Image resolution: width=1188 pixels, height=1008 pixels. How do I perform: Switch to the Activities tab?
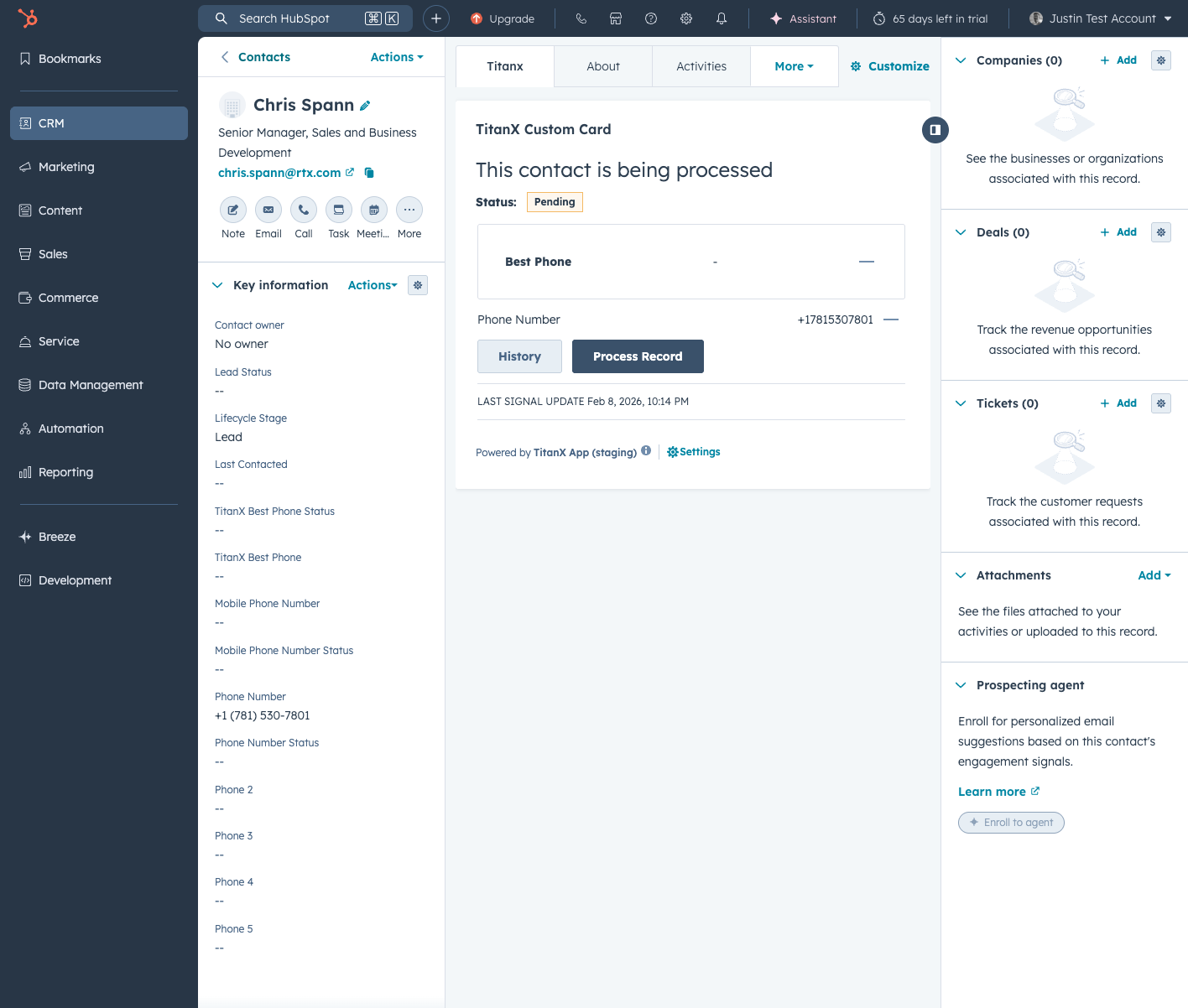[701, 66]
